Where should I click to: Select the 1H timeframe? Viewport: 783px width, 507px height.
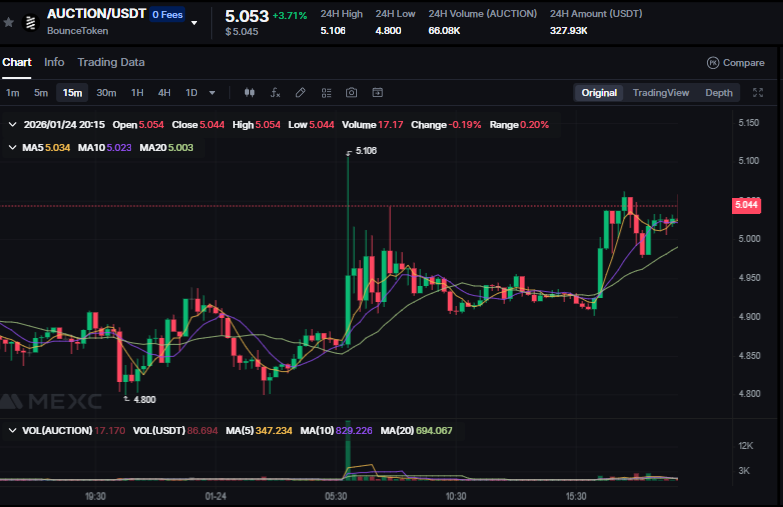click(137, 93)
